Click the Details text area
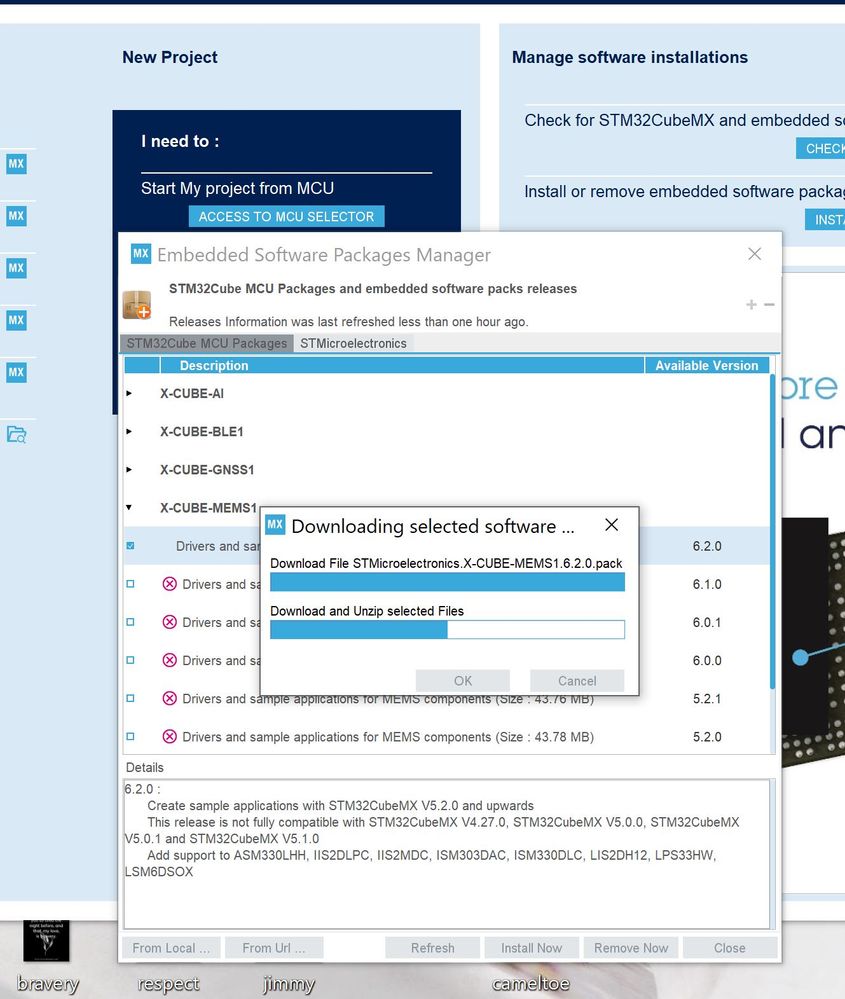 coord(447,854)
